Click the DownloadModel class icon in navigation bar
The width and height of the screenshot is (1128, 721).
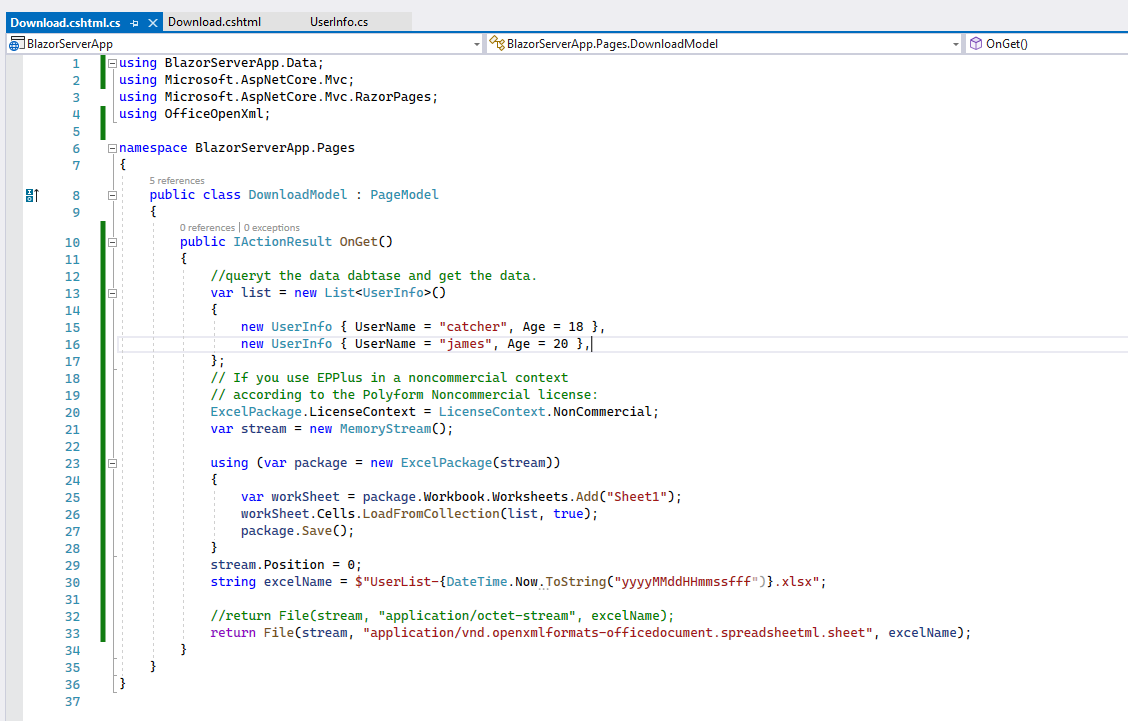pos(496,44)
